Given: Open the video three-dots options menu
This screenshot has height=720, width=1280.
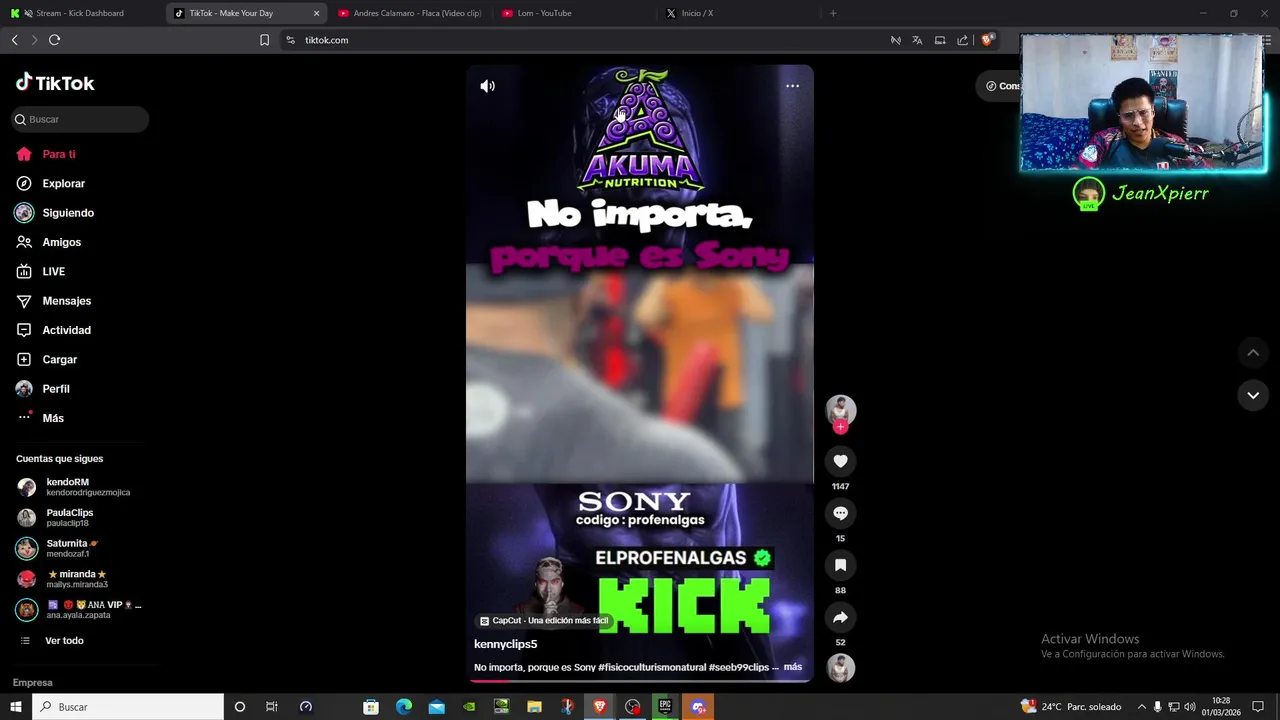Looking at the screenshot, I should tap(792, 86).
